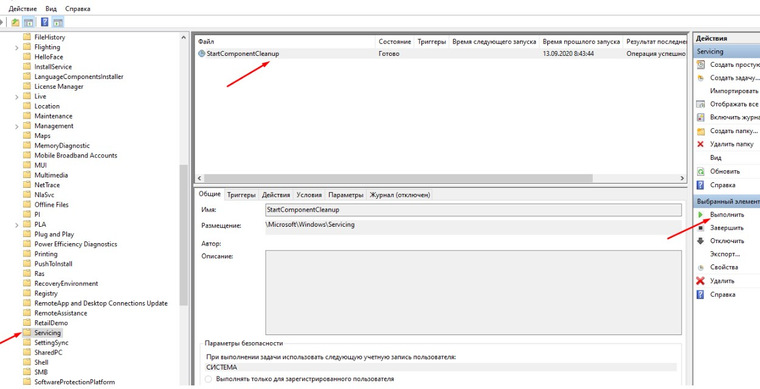This screenshot has width=760, height=389.
Task: Click the Имя field showing StartComponentCleanup
Action: [x=473, y=210]
